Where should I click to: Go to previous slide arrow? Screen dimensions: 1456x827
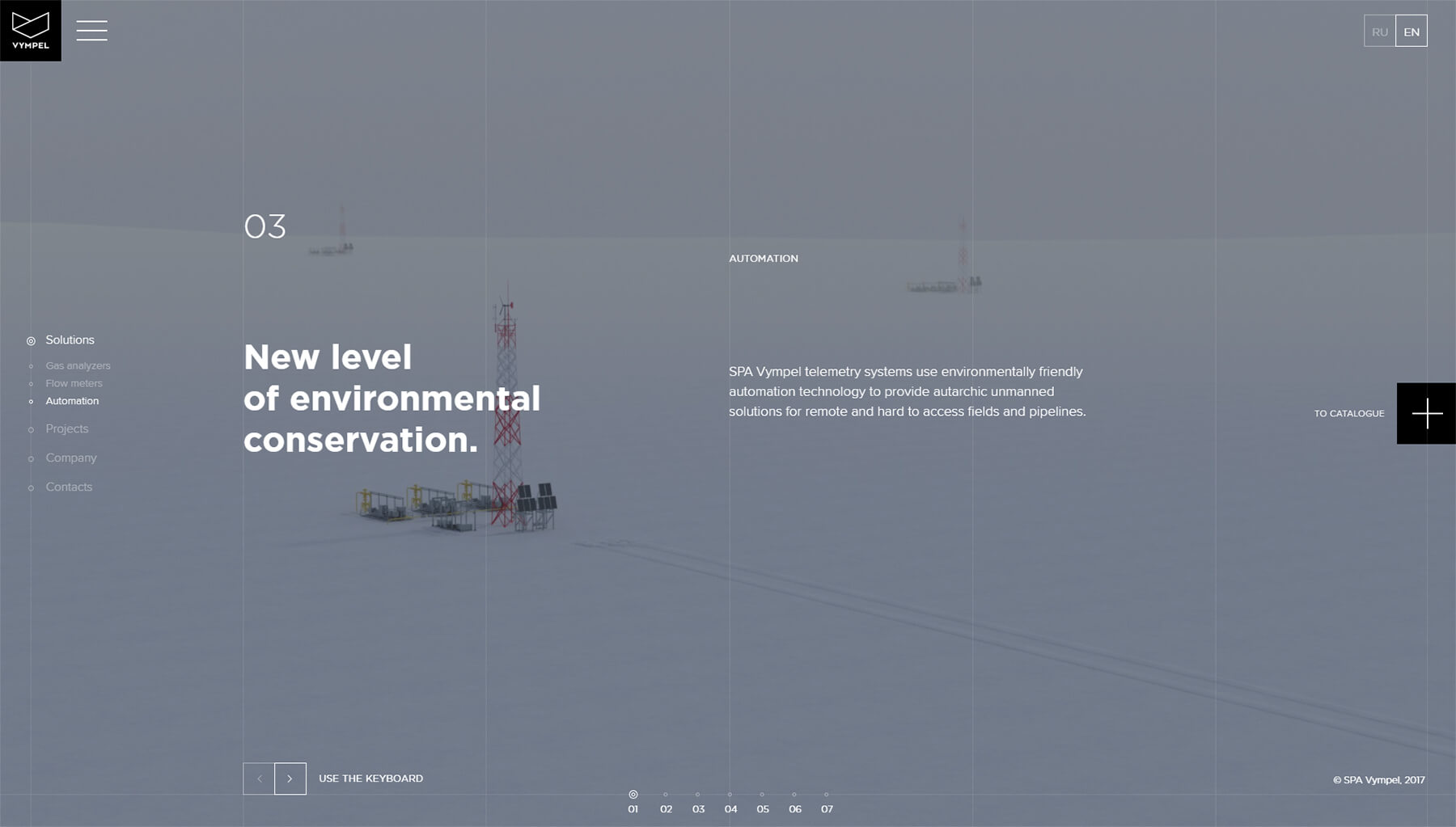(259, 778)
